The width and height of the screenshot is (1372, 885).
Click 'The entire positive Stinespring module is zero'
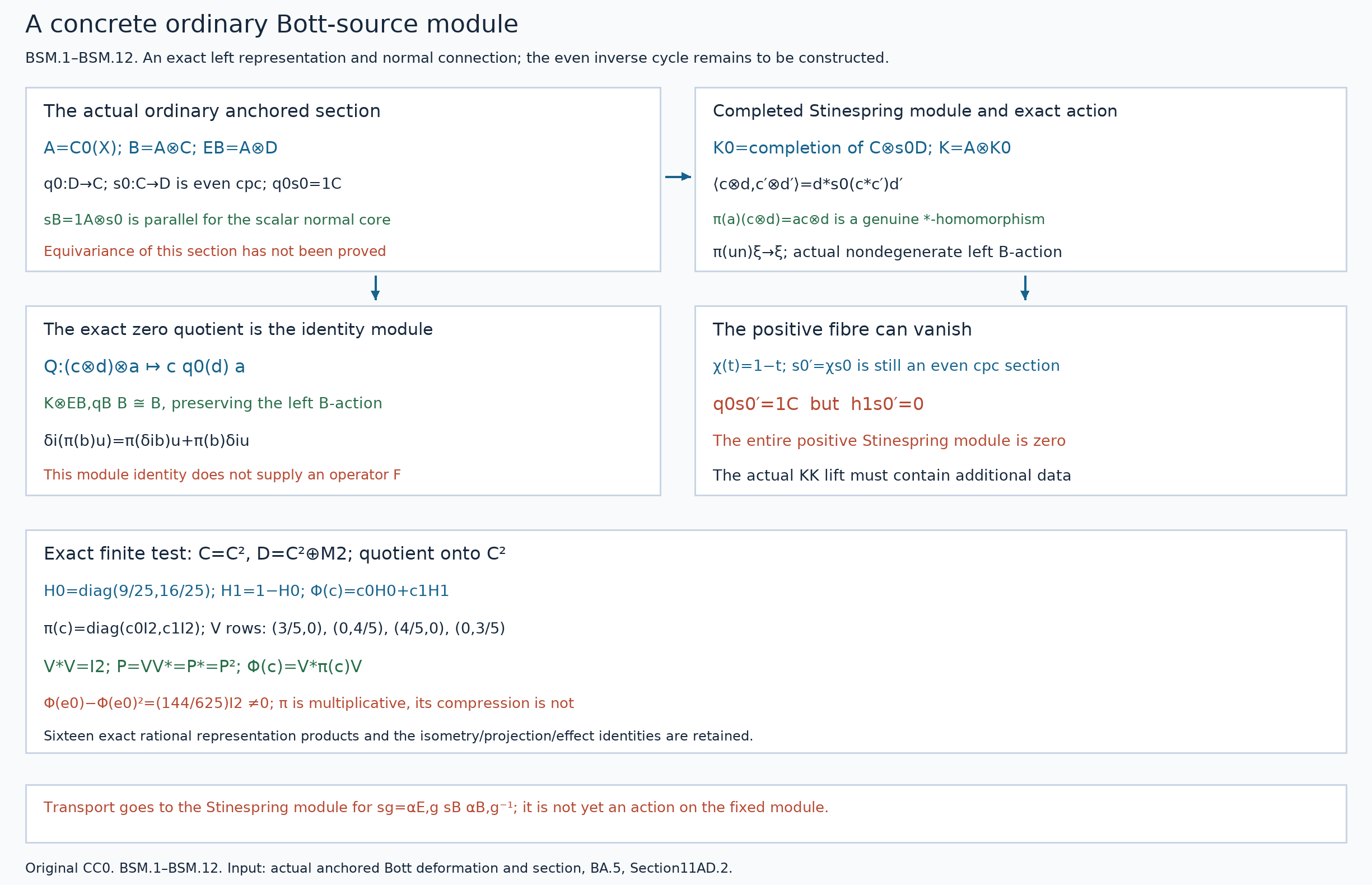[889, 441]
